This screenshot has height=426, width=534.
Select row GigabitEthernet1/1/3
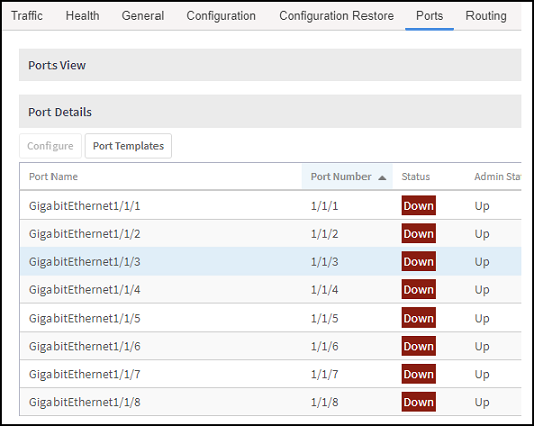270,262
